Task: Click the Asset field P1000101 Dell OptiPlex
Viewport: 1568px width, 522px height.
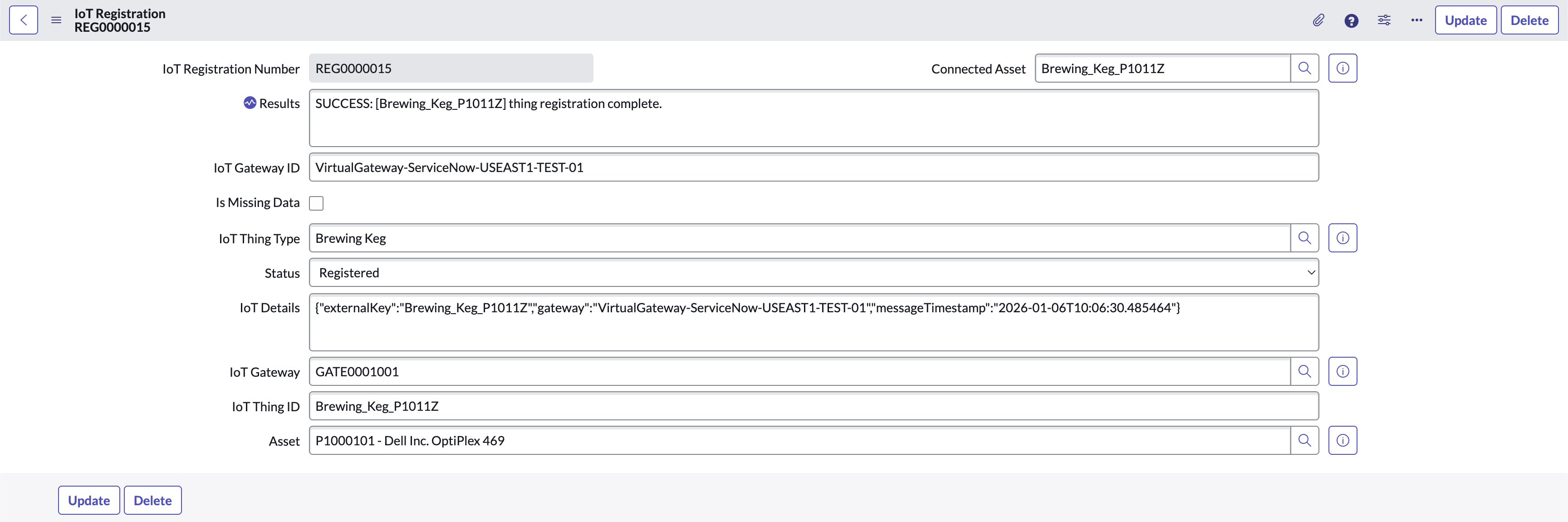Action: (799, 440)
